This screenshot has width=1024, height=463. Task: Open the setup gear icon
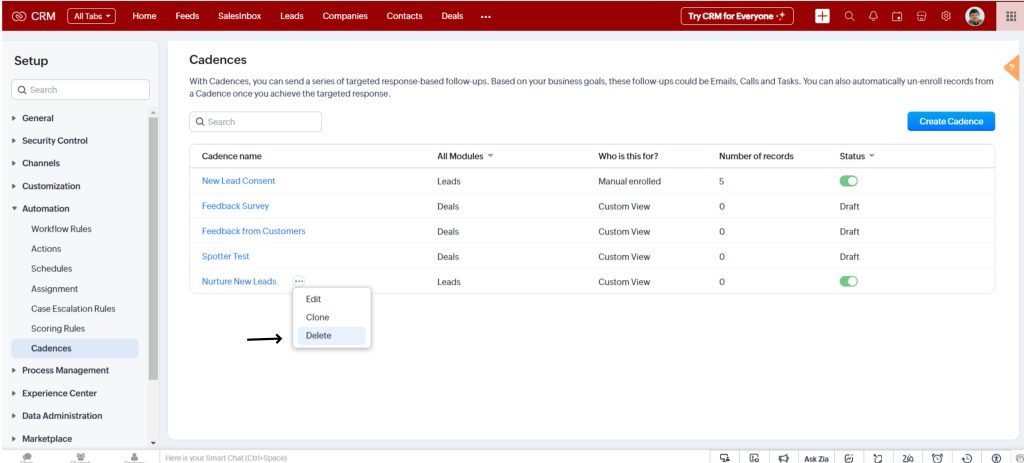coord(945,17)
